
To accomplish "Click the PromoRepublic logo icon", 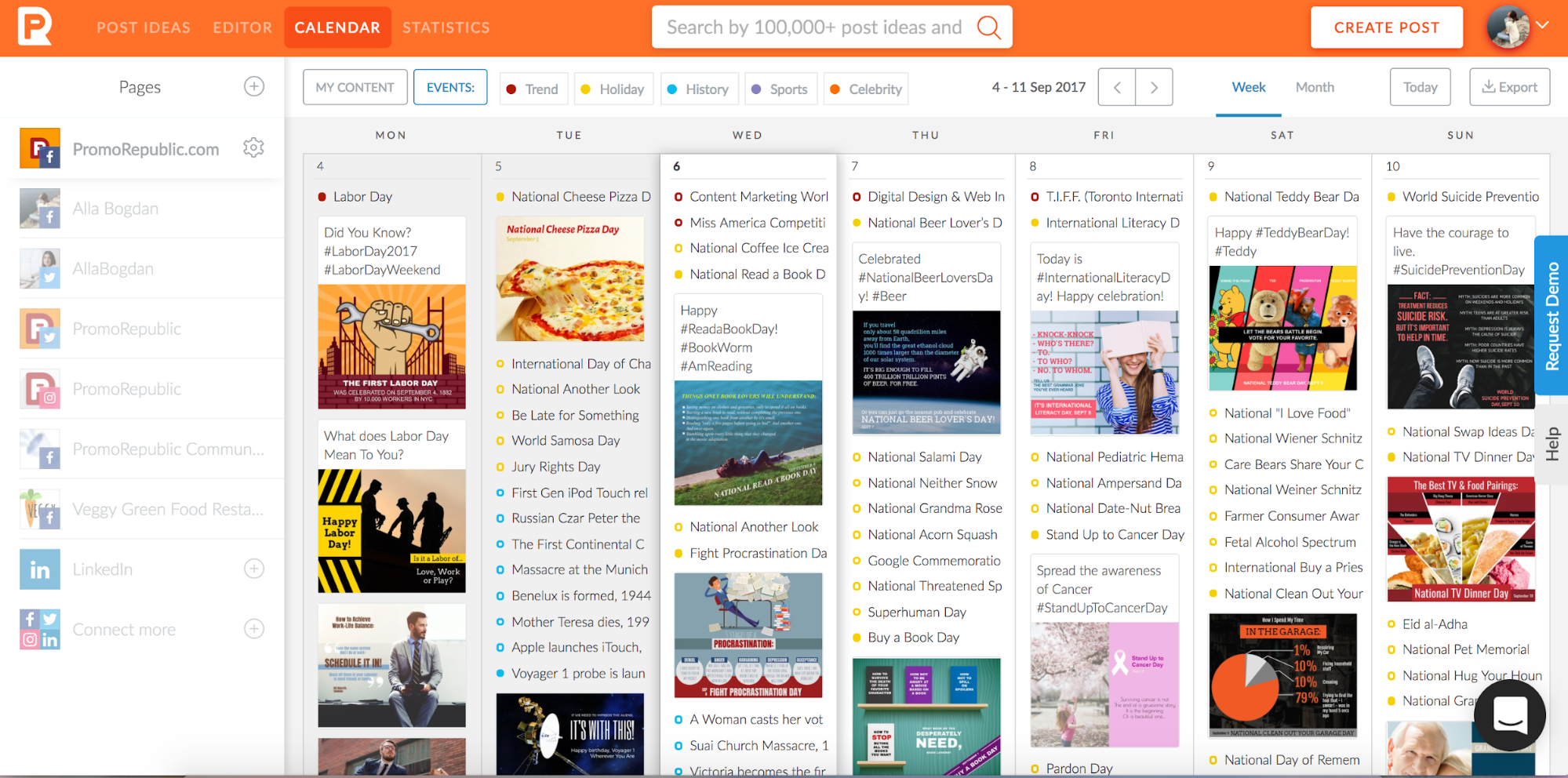I will [35, 26].
